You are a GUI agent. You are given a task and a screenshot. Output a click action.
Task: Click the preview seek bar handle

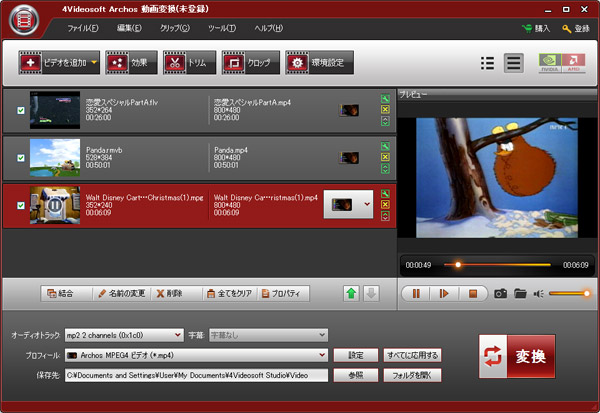(458, 264)
